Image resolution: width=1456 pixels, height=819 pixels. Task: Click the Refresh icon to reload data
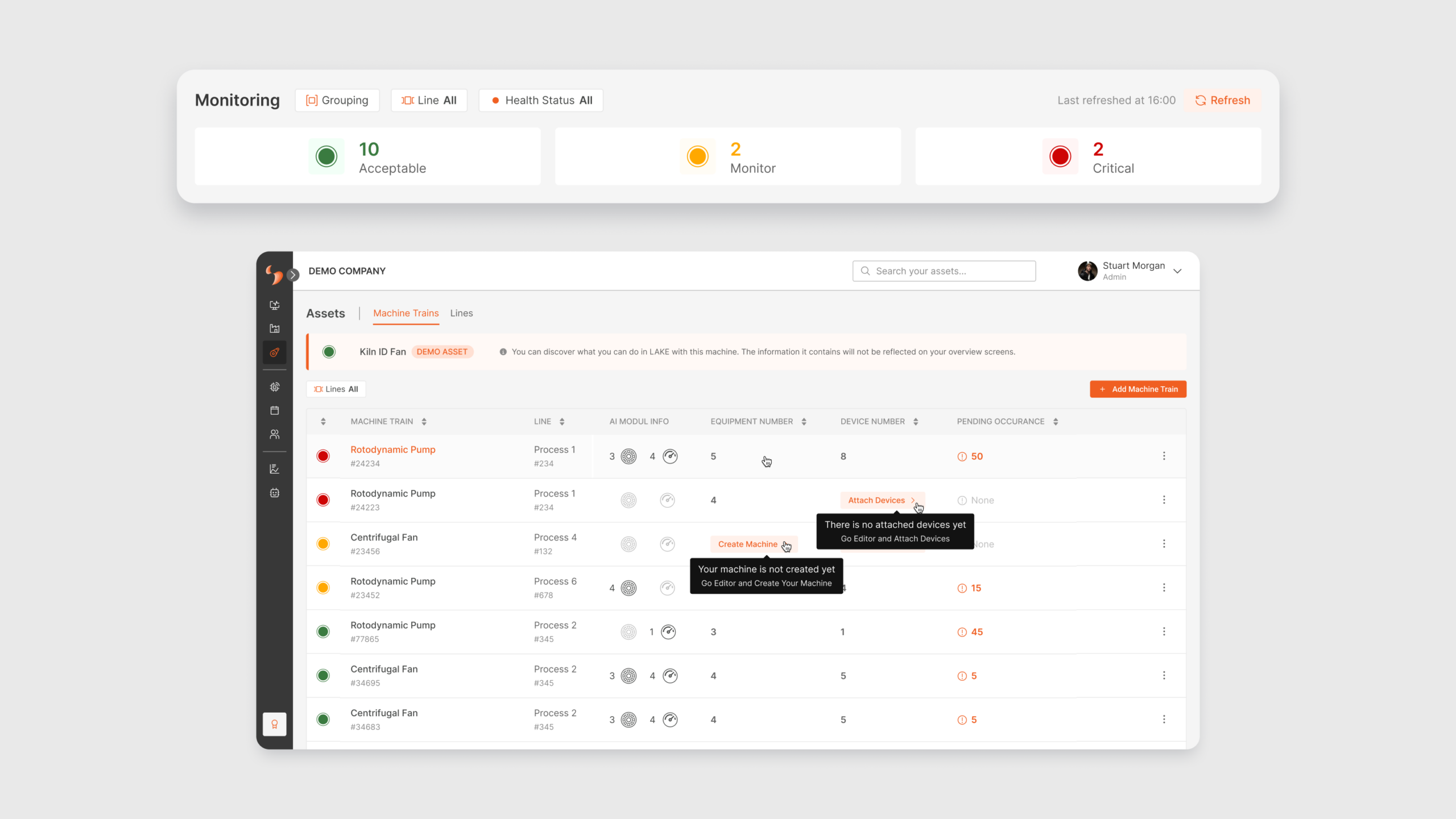coord(1201,100)
